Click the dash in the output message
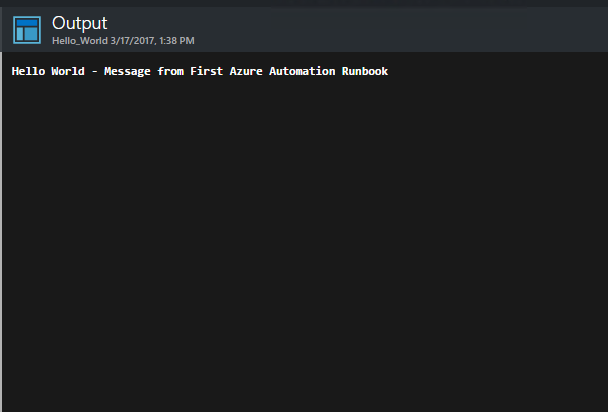The height and width of the screenshot is (412, 608). pos(94,72)
